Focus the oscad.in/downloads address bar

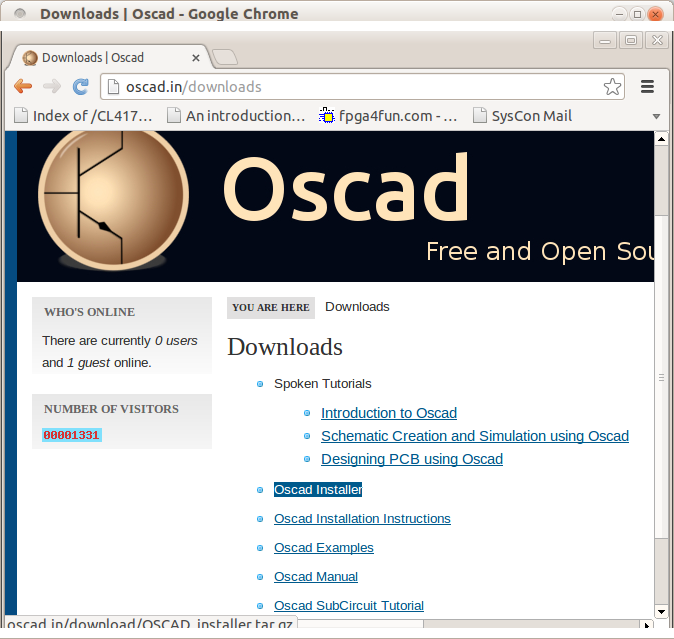[x=362, y=86]
